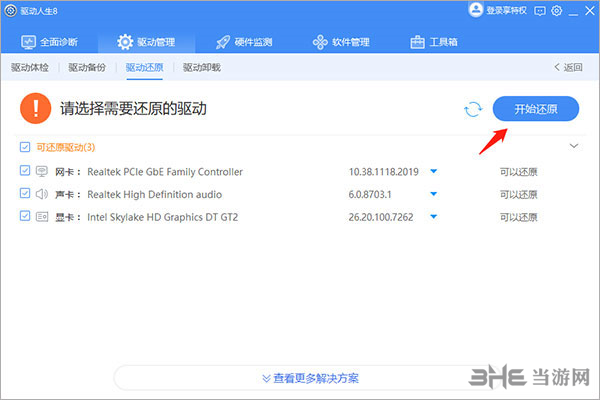Select Realtek PCIe GbE Family Controller text
Viewport: 600px width, 400px height.
point(165,172)
